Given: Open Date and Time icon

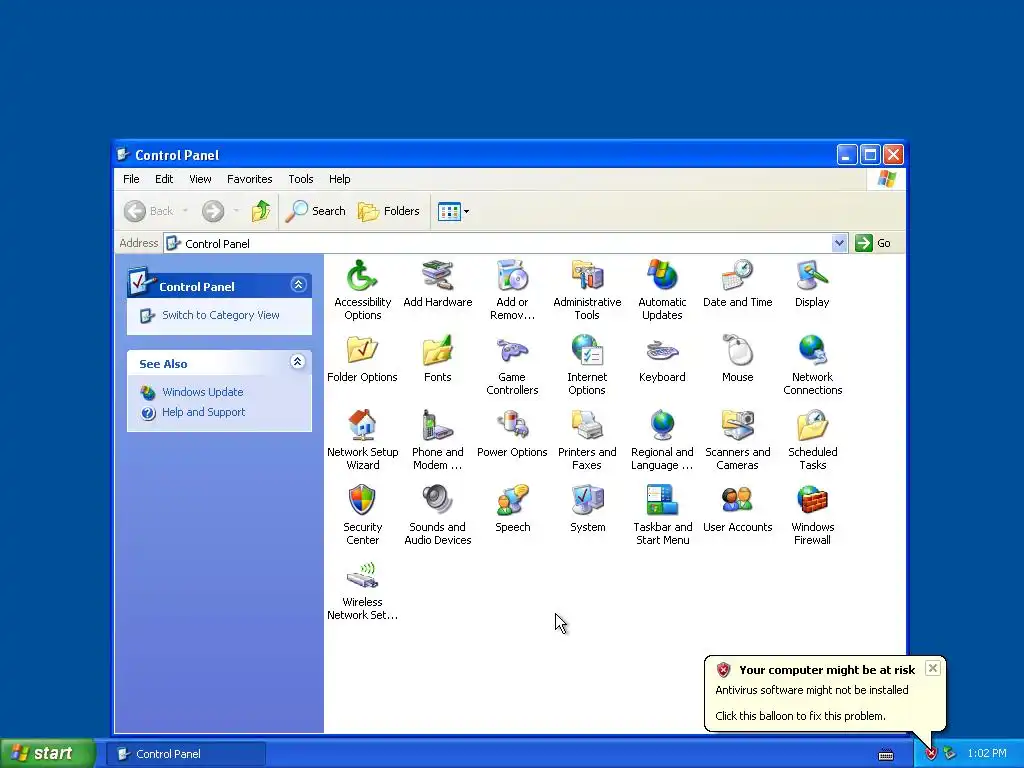Looking at the screenshot, I should coord(737,276).
